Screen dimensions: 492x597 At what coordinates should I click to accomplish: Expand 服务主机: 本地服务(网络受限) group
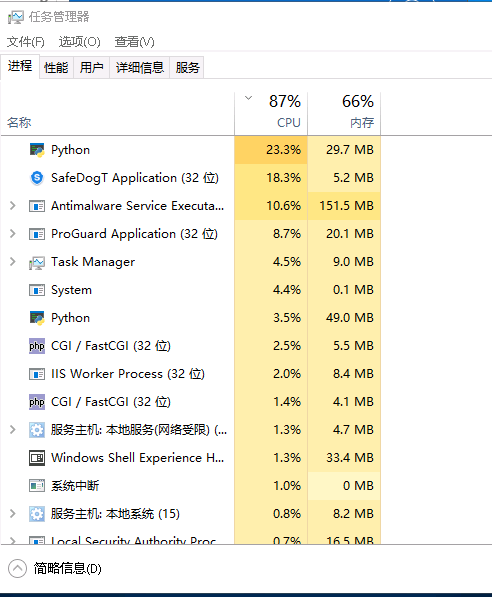point(13,429)
